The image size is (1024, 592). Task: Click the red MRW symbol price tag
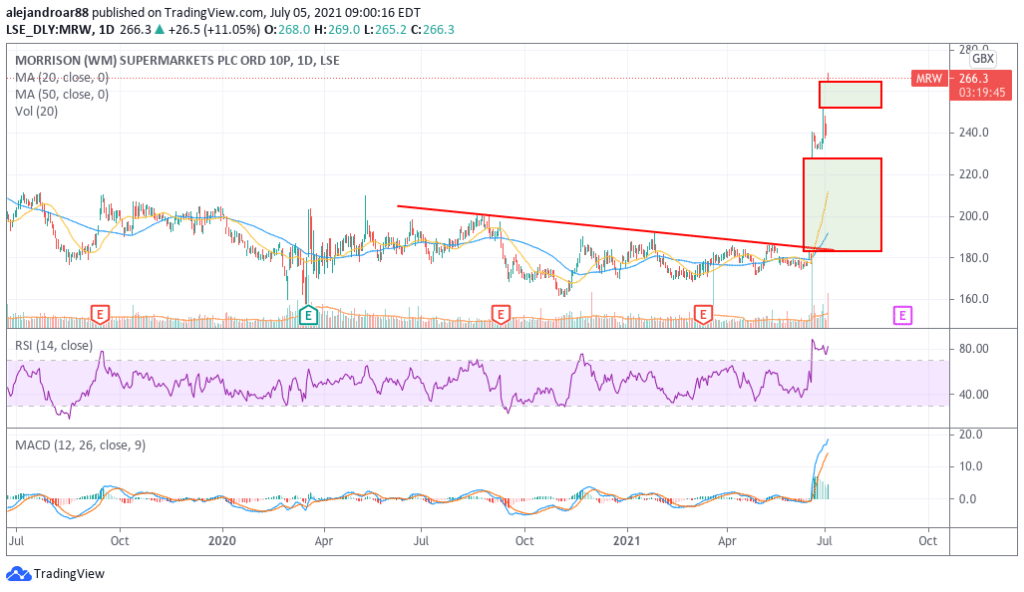click(x=927, y=78)
